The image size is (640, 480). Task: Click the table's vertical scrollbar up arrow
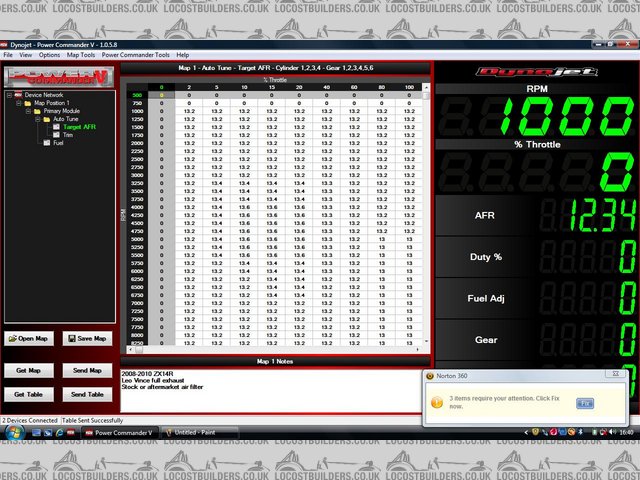[426, 87]
